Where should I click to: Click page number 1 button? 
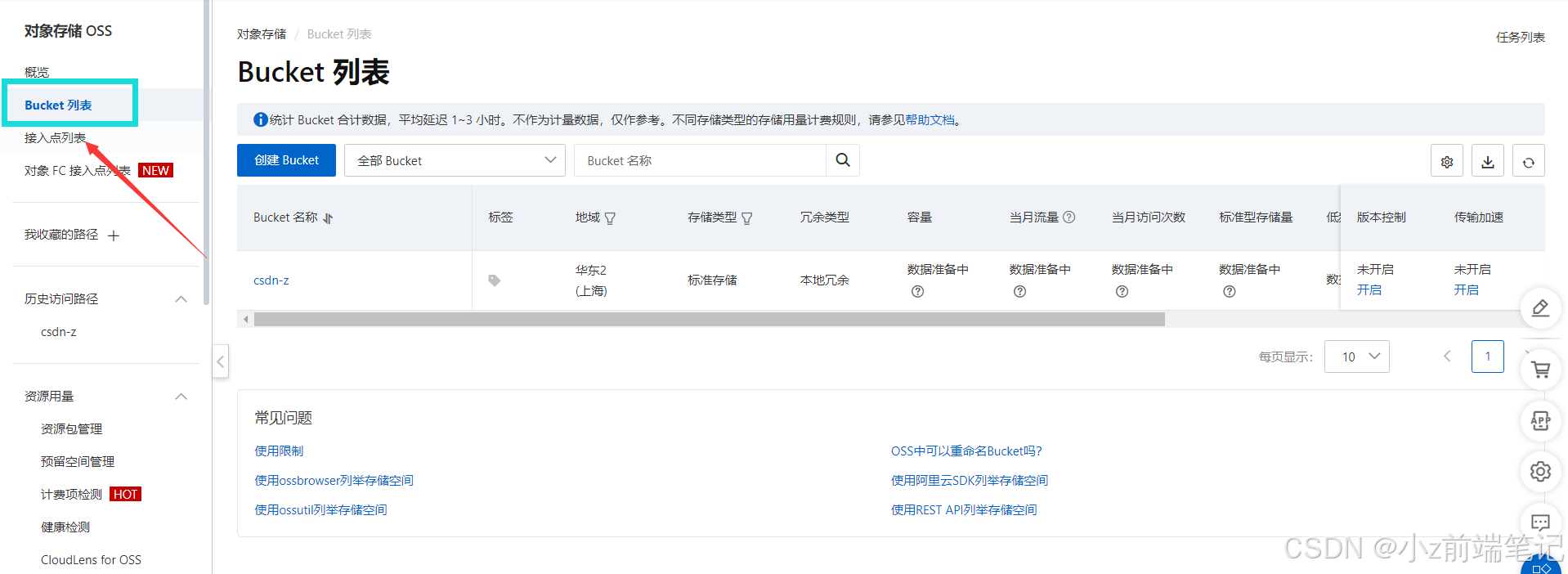(1488, 357)
